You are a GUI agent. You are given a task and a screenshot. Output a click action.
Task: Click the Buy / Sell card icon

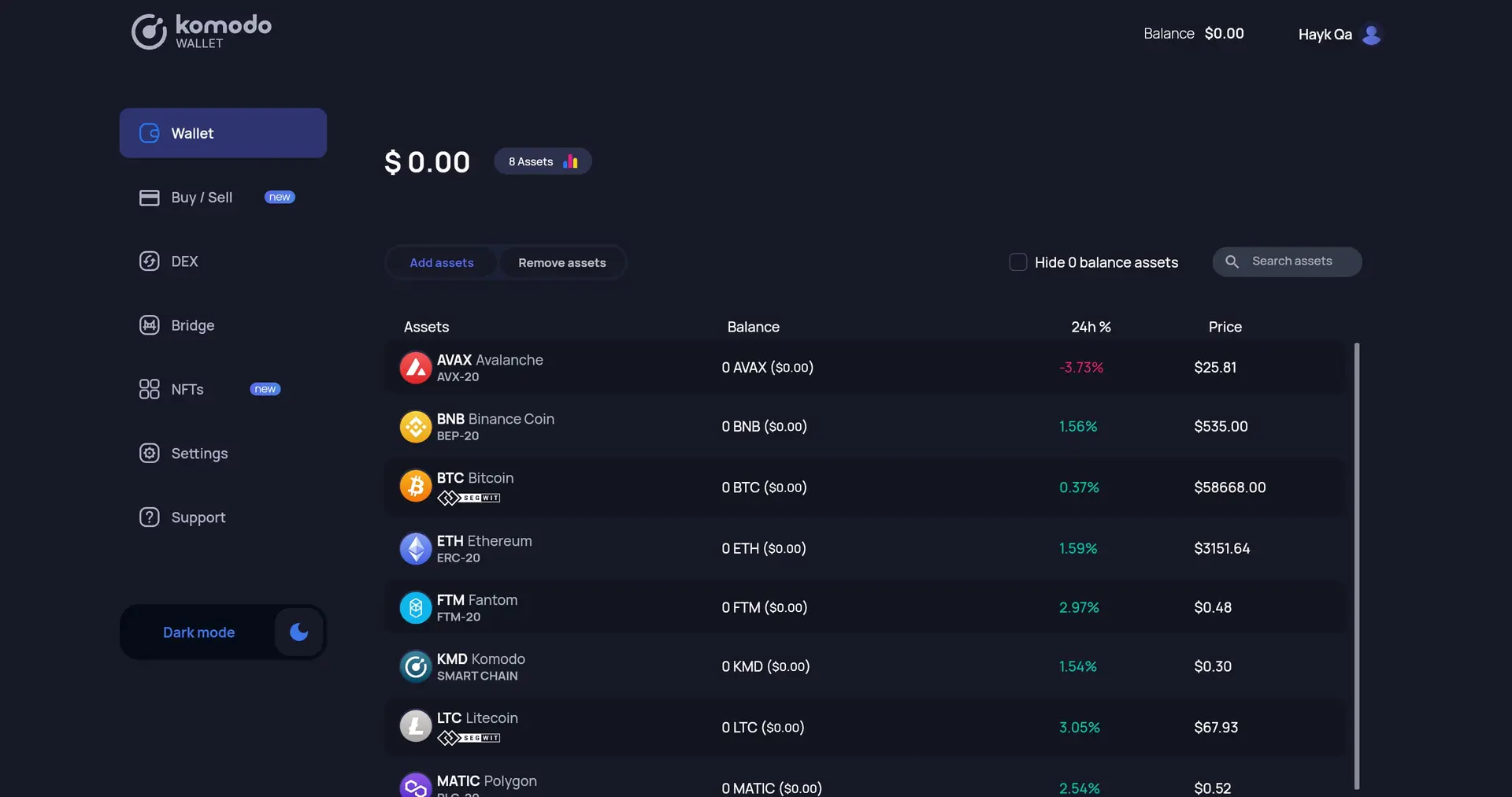tap(150, 198)
